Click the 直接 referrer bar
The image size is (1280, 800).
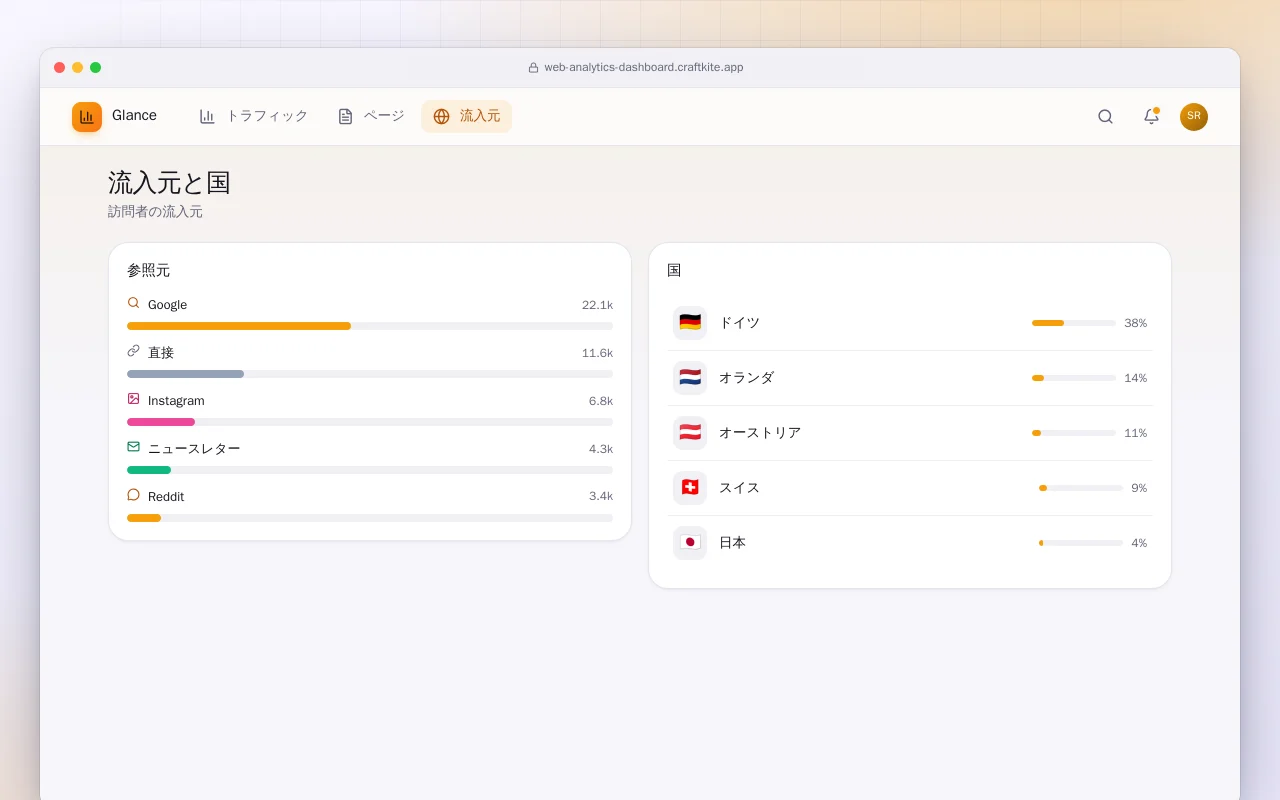[370, 374]
